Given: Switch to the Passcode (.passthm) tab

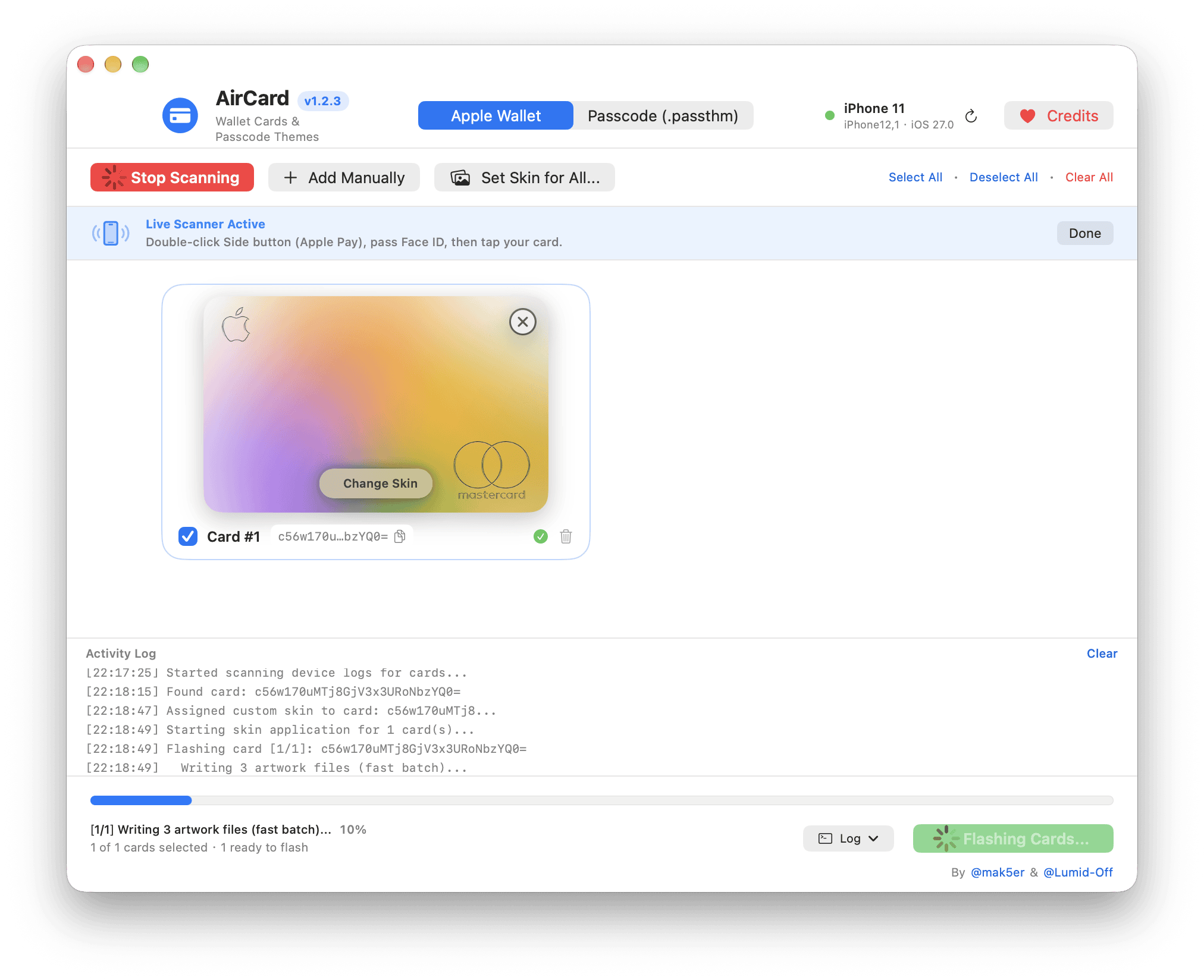Looking at the screenshot, I should pos(663,115).
